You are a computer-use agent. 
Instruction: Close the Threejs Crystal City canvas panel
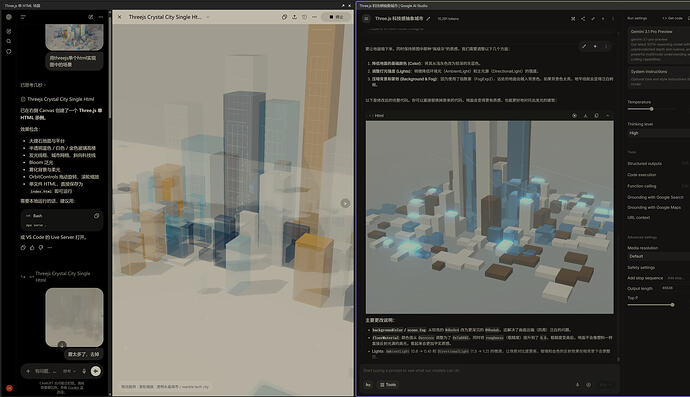point(120,17)
